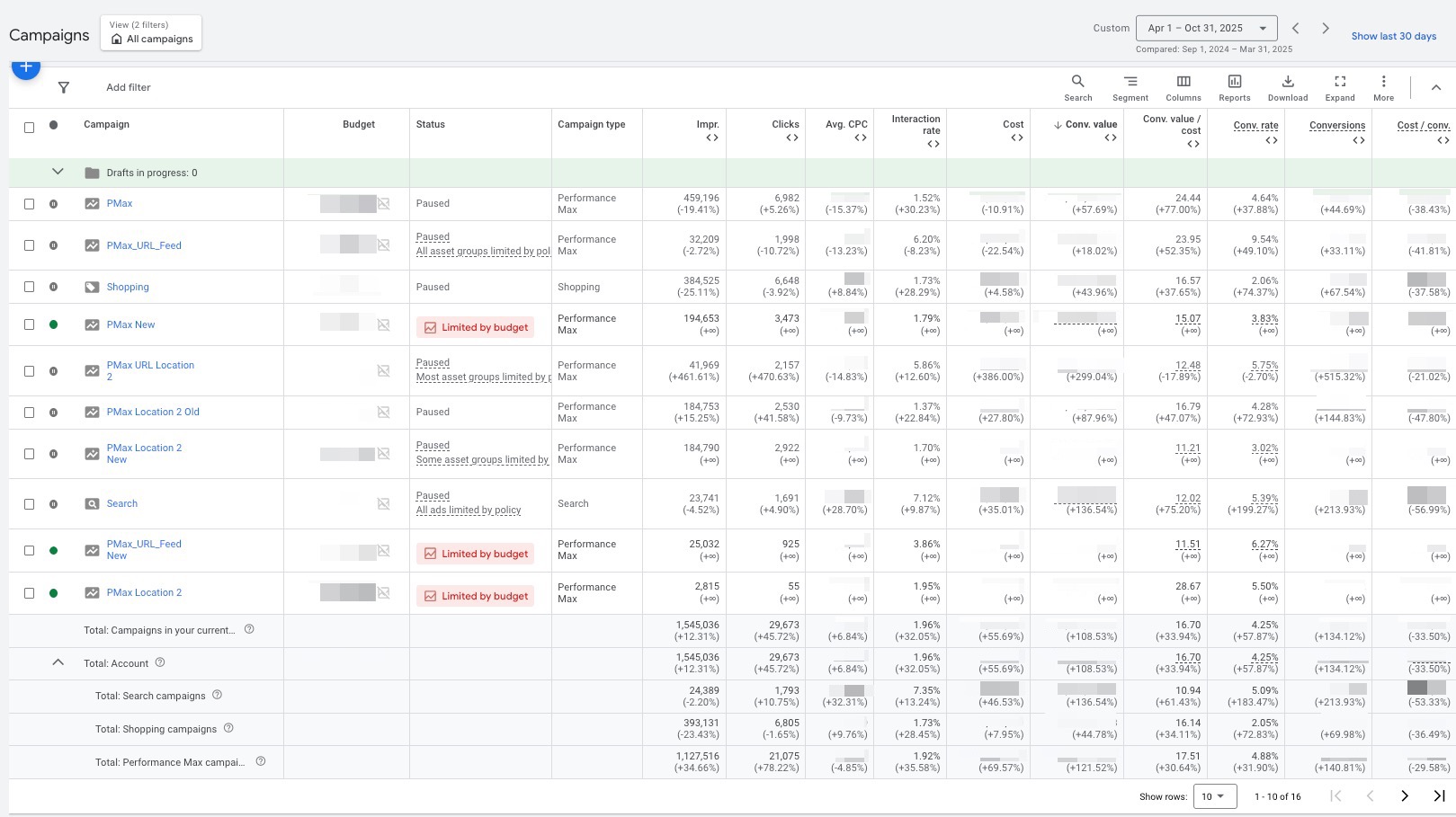Image resolution: width=1456 pixels, height=817 pixels.
Task: Tick the Shopping campaign checkbox
Action: 30,287
